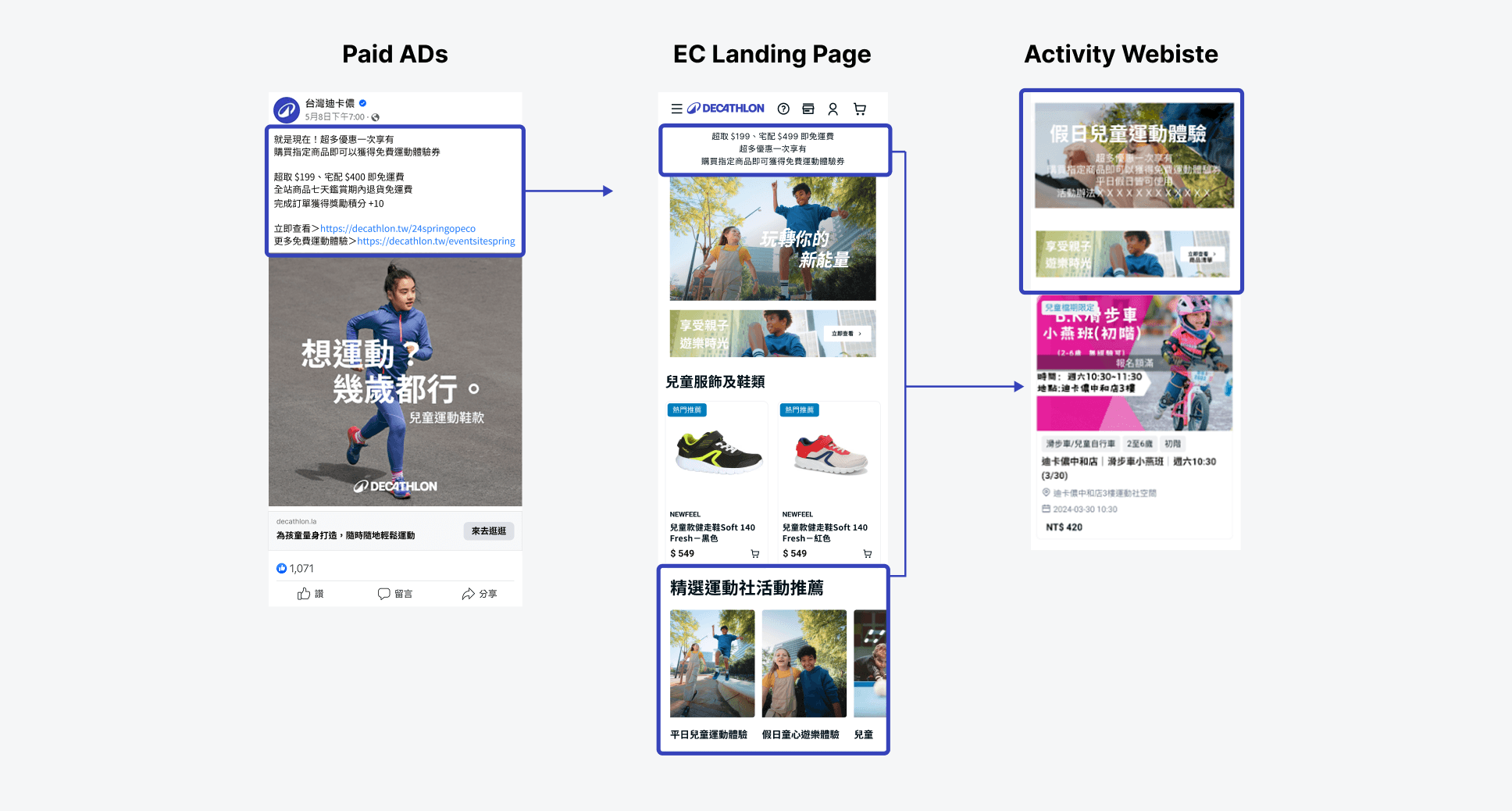
Task: Click the 兒童服飾及鞋類 section heading
Action: [x=715, y=382]
